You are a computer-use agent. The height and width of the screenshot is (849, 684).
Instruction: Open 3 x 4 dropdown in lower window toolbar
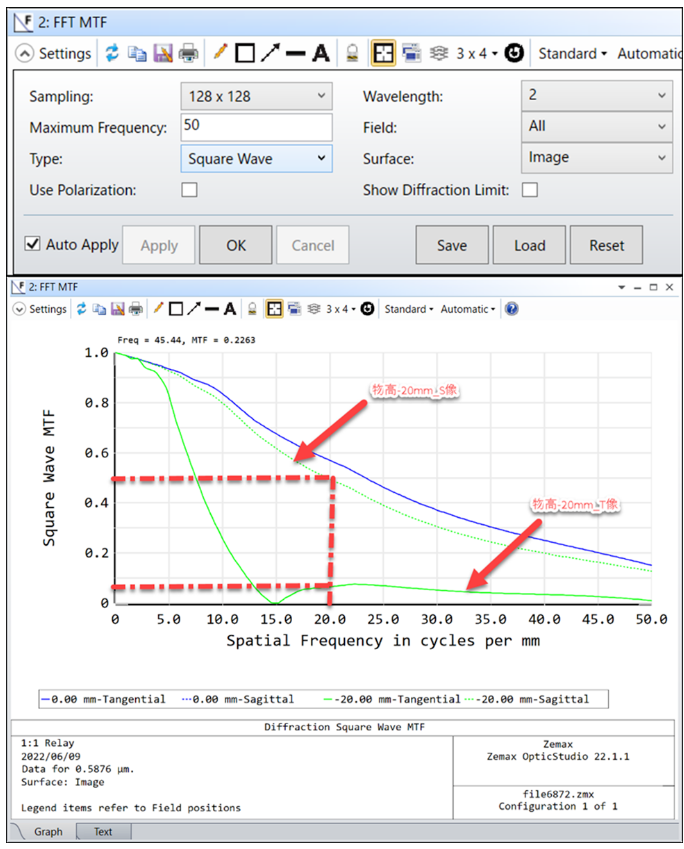tap(341, 309)
